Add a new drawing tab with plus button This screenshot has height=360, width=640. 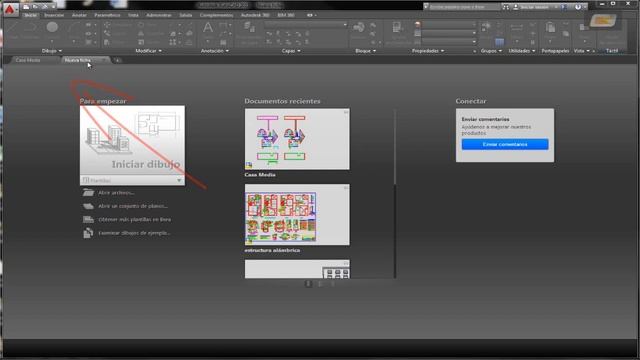[117, 60]
